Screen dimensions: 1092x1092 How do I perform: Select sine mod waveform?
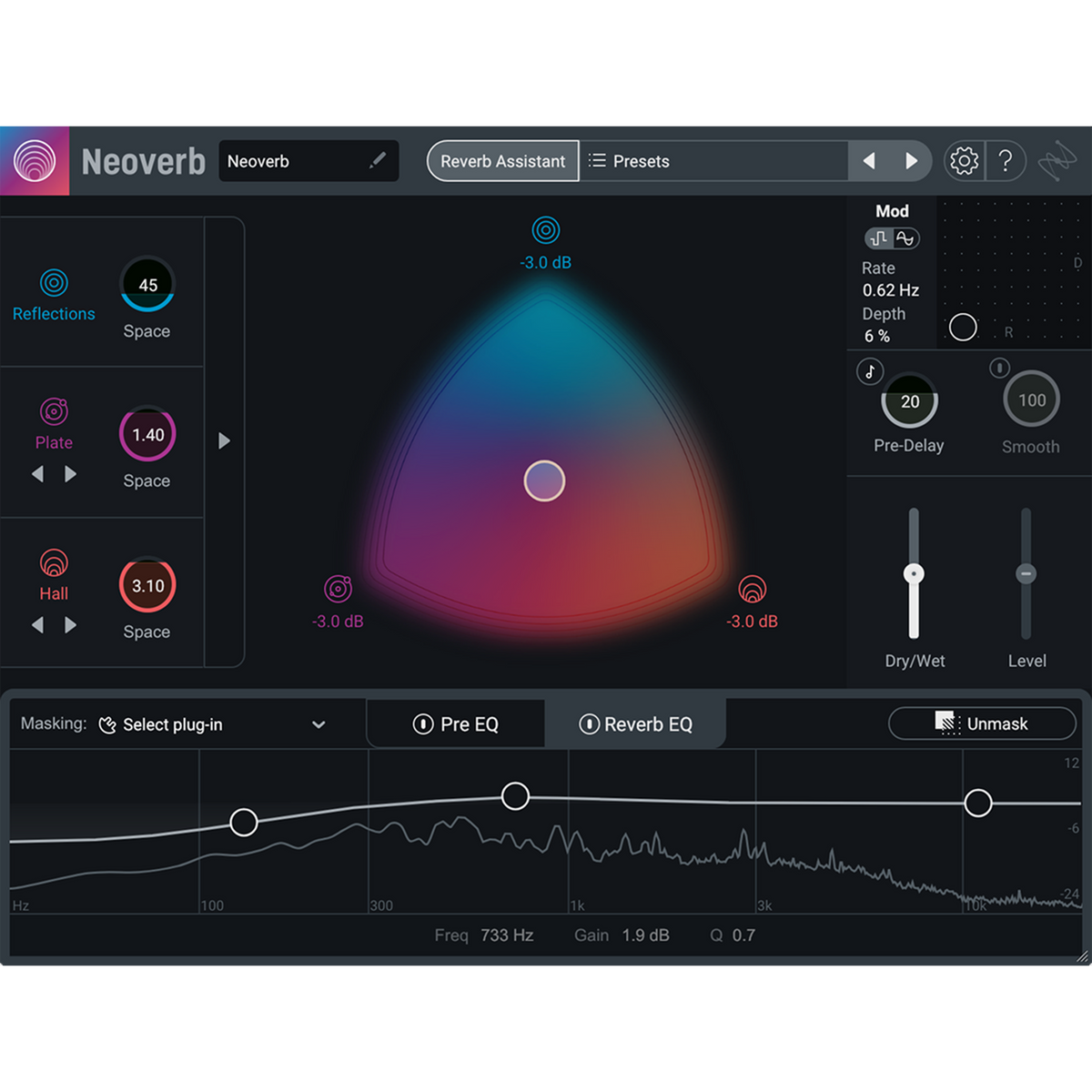point(905,238)
